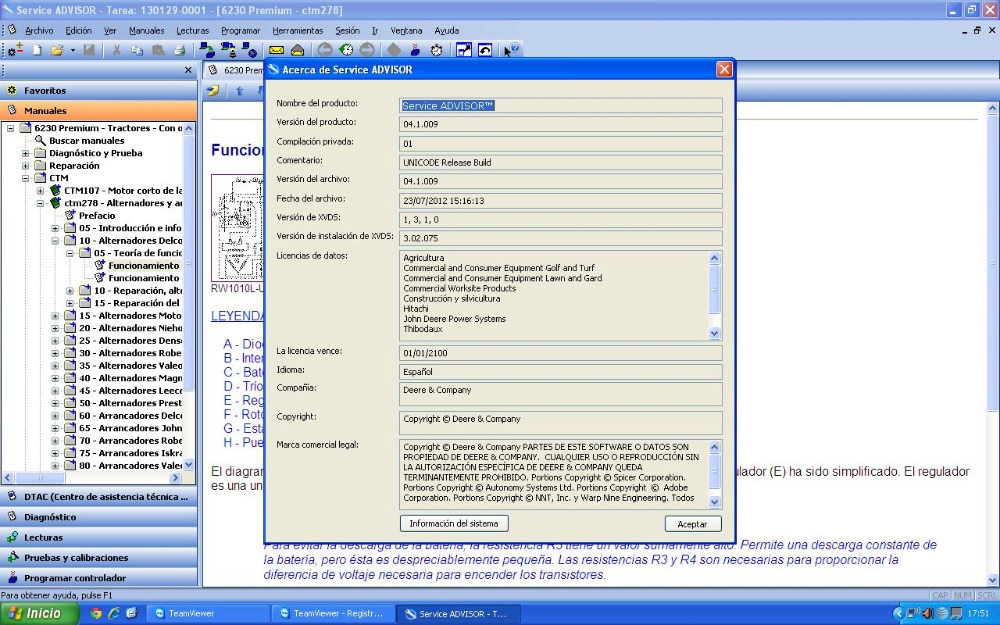
Task: Click the stopwatch timer toolbar icon
Action: tap(436, 50)
